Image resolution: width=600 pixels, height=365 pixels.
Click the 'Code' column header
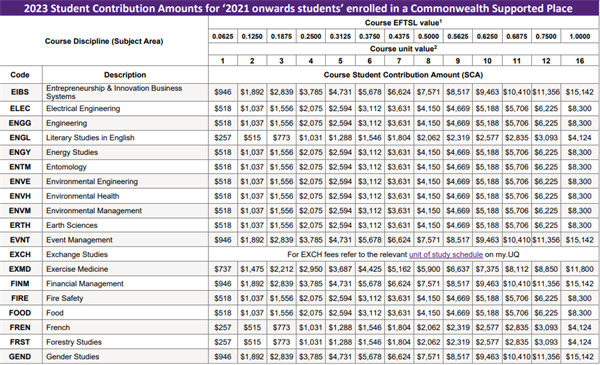click(20, 75)
